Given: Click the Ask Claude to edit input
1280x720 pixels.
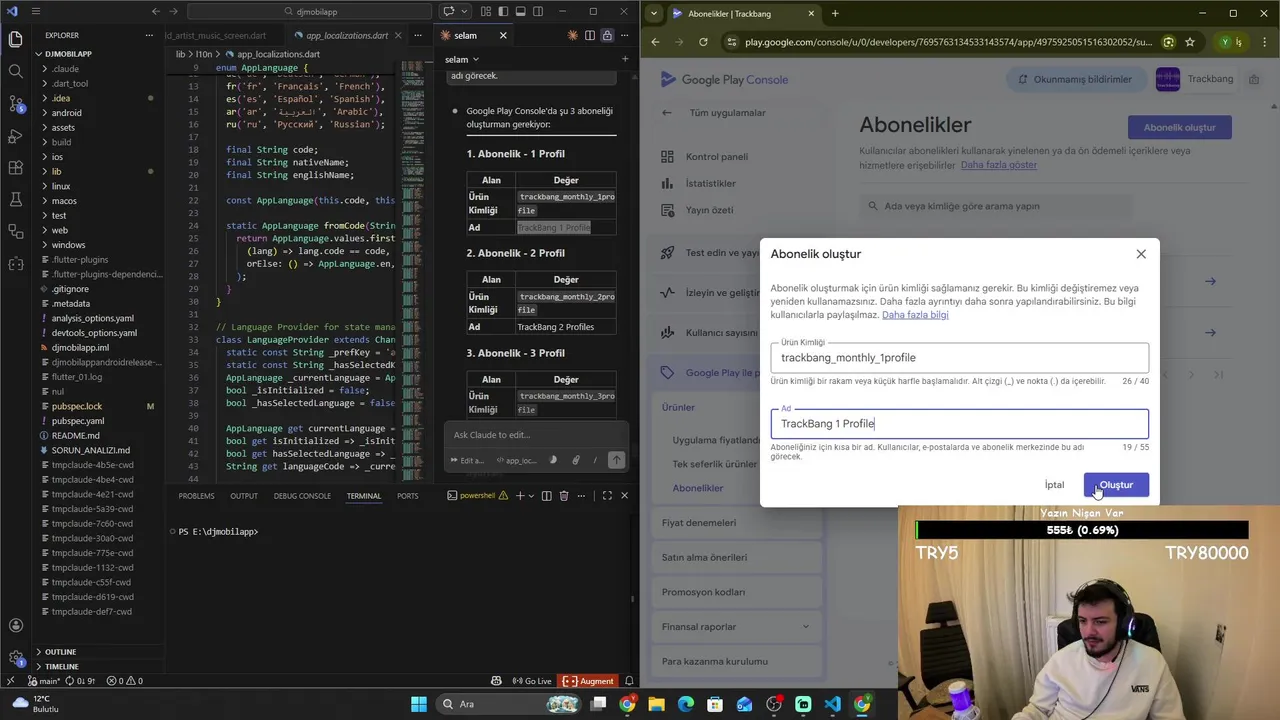Looking at the screenshot, I should (536, 435).
